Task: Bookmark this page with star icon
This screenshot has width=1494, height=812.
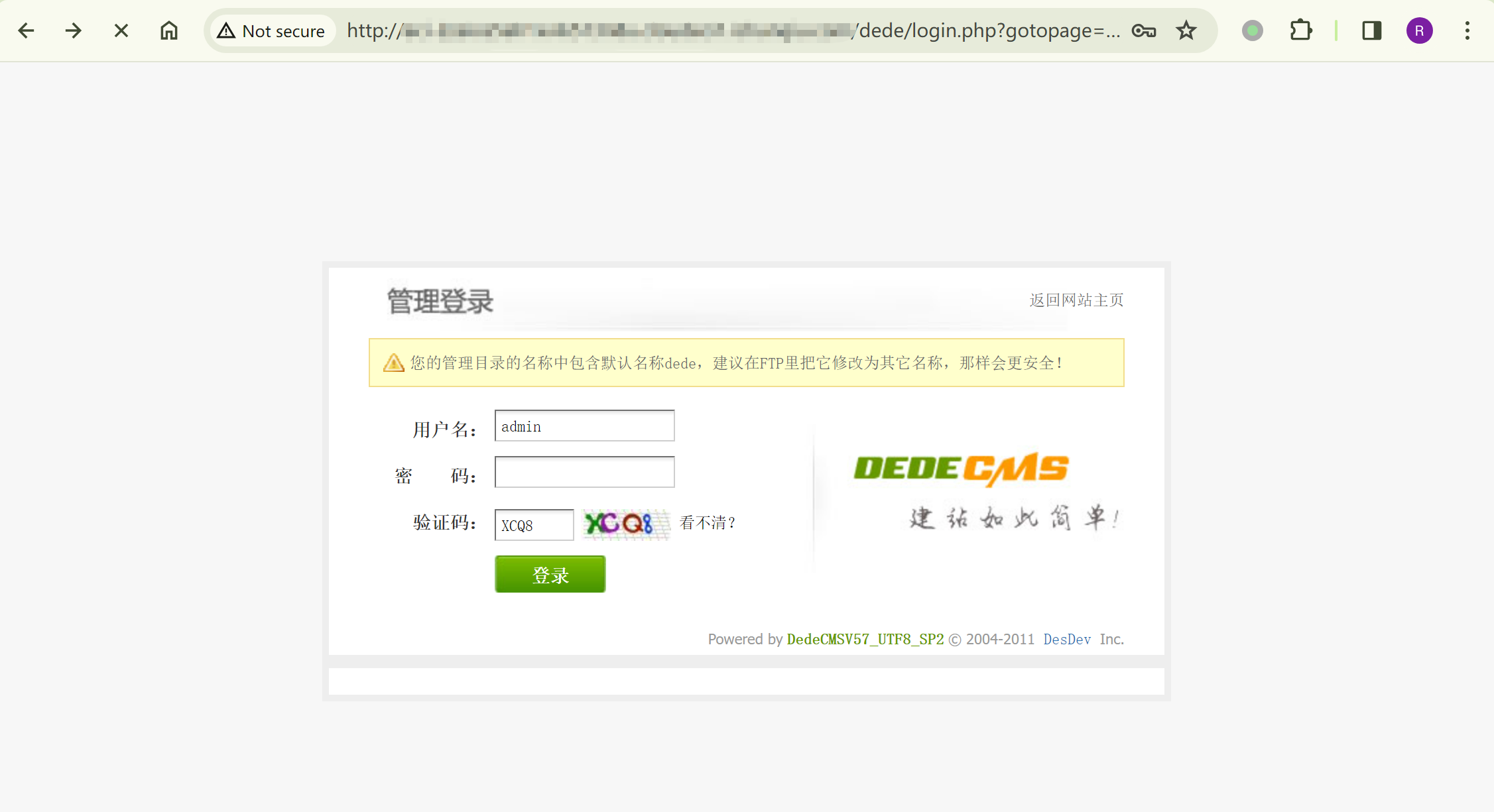Action: tap(1186, 30)
